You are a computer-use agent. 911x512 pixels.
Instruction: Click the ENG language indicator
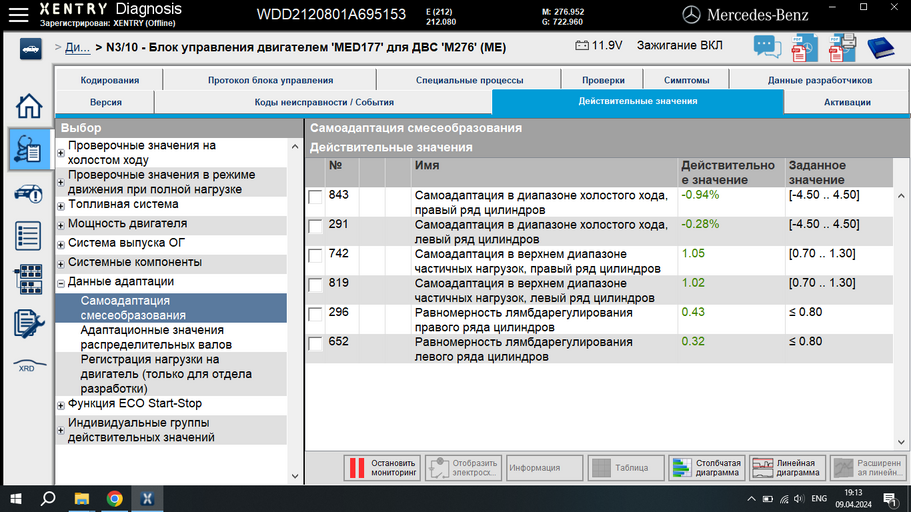(x=819, y=499)
